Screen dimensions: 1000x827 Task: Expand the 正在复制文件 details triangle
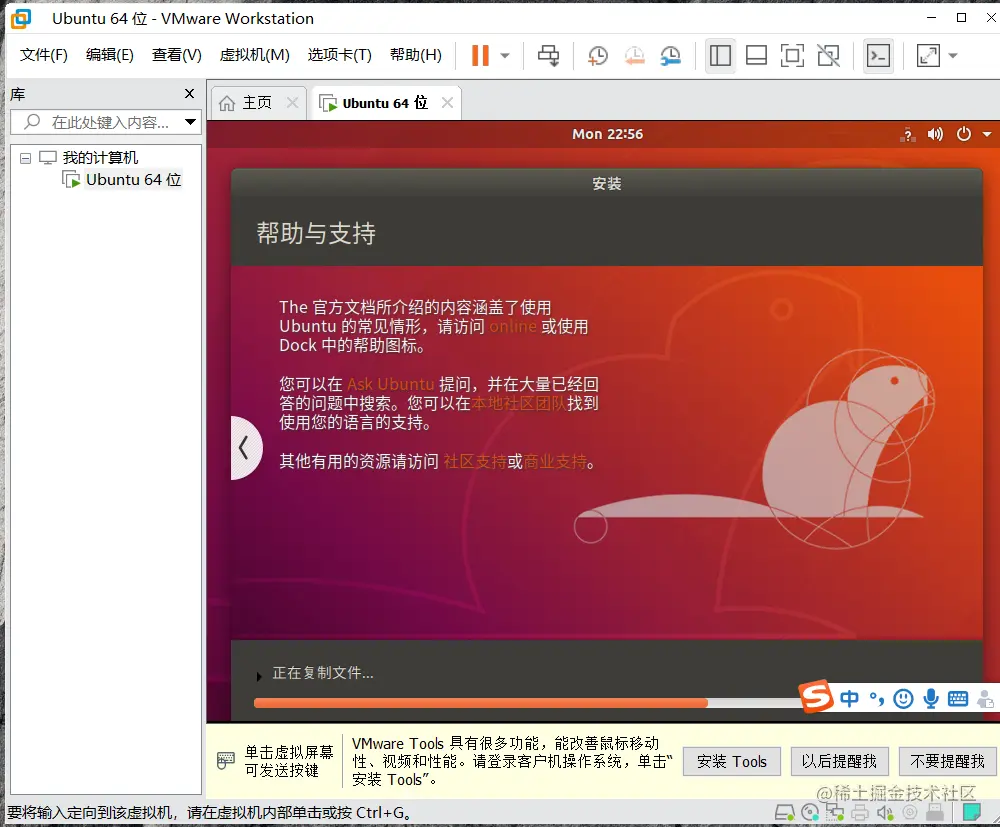click(258, 677)
